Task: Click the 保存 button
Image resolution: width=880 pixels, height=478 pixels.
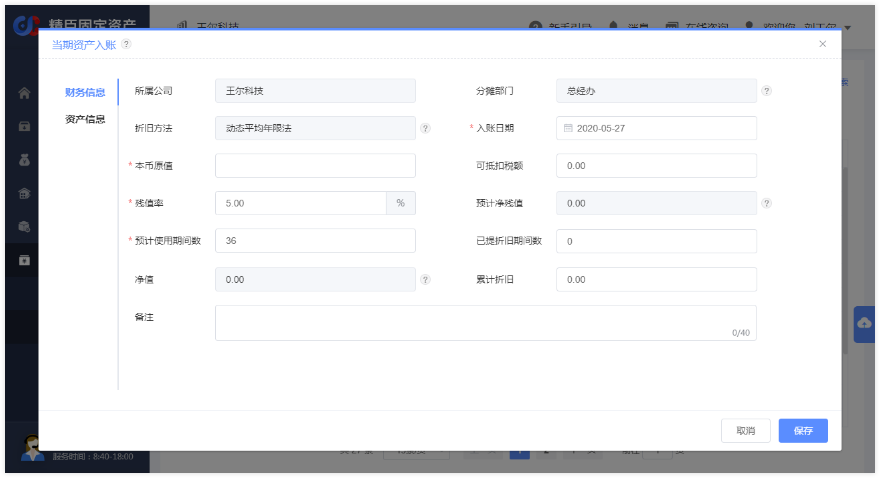Action: [x=803, y=431]
